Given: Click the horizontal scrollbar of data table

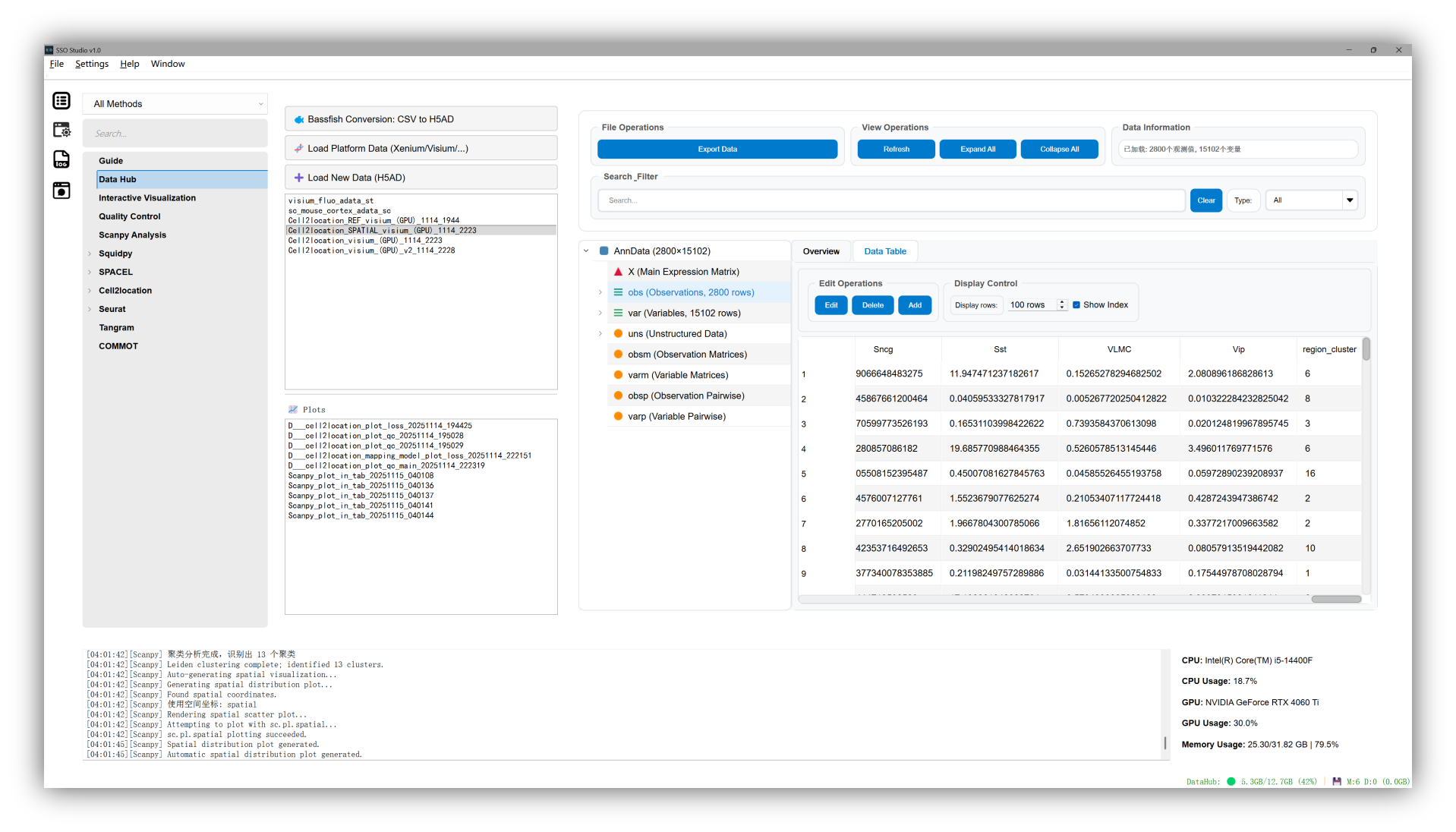Looking at the screenshot, I should pyautogui.click(x=1335, y=599).
